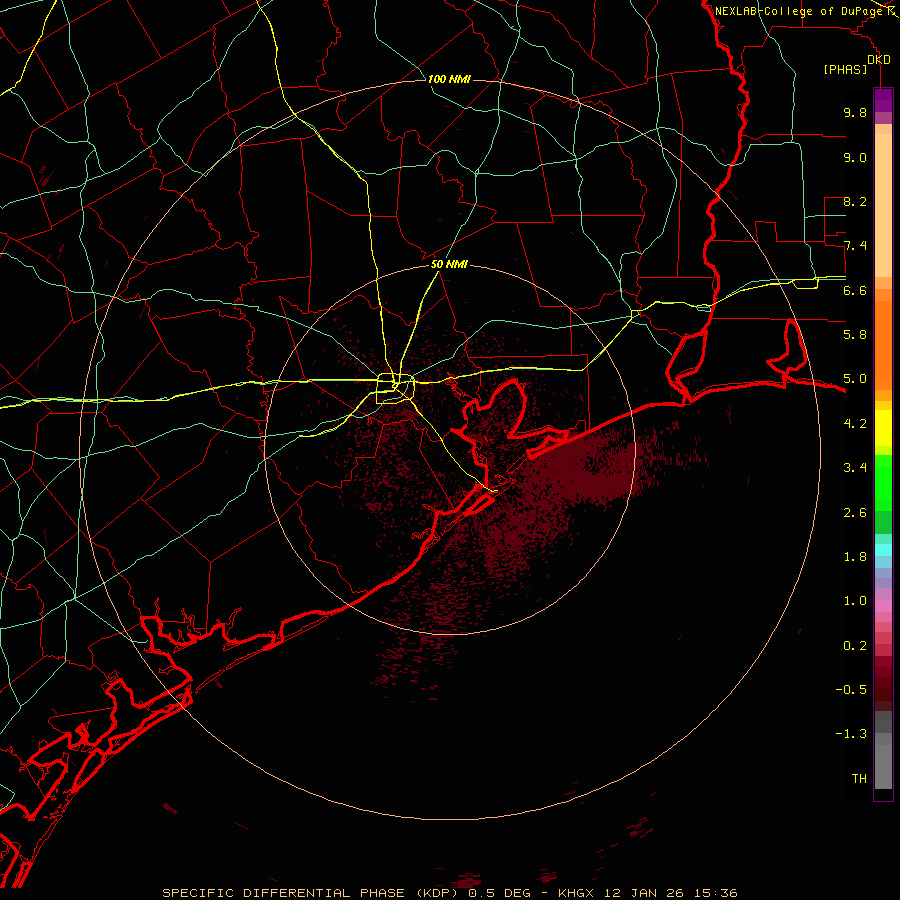Pick the 6.6 scale label
900x900 pixels.
coord(855,290)
